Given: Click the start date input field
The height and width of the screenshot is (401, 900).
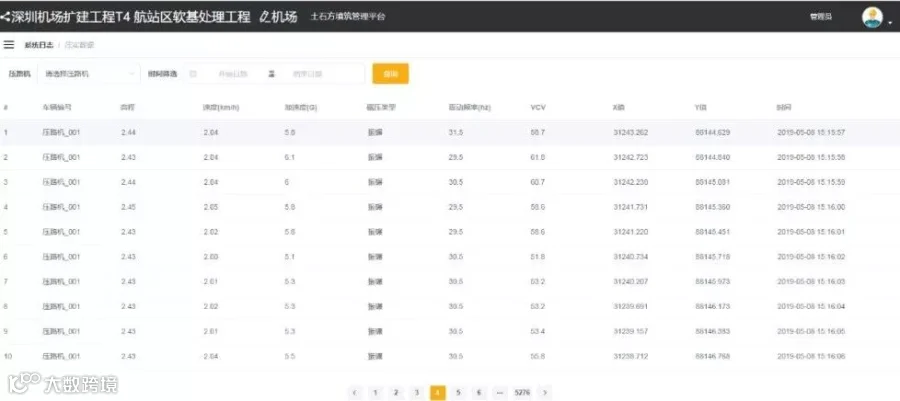Looking at the screenshot, I should coord(232,74).
